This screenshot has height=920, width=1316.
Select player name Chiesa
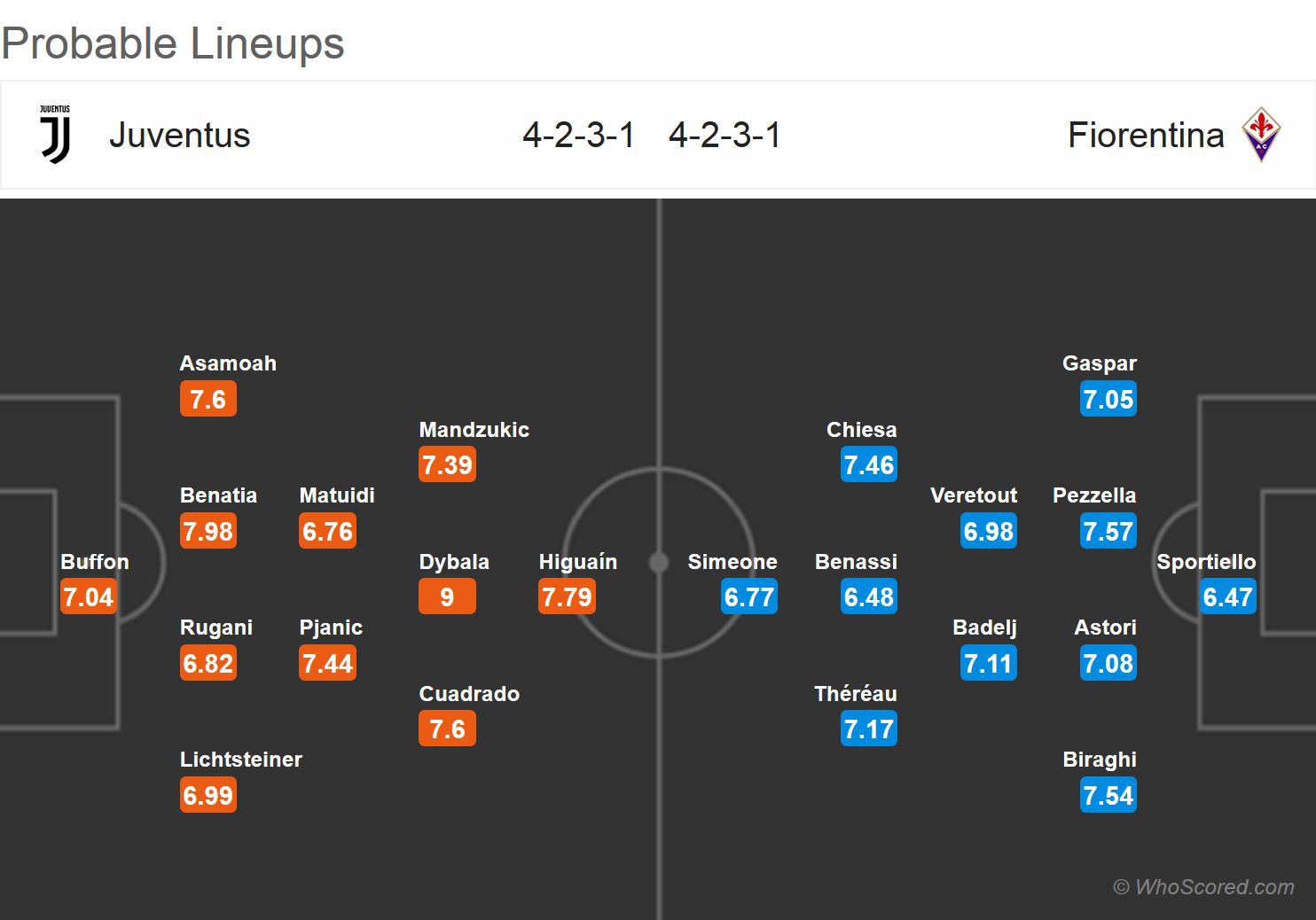point(861,430)
